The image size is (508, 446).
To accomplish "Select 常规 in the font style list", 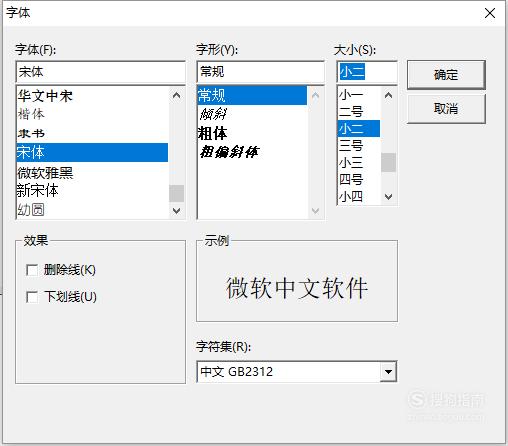I will tap(252, 96).
